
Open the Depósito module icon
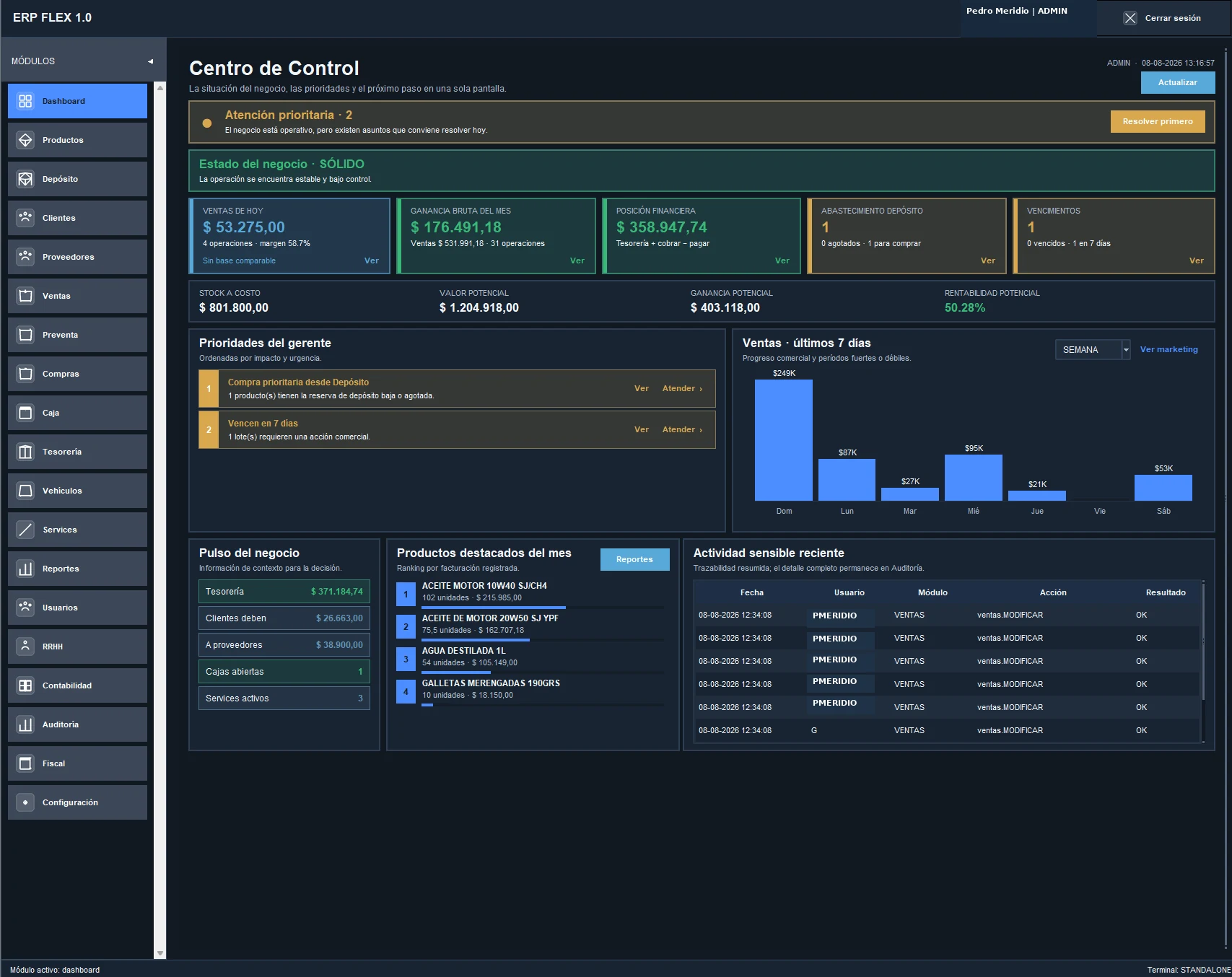[x=25, y=179]
